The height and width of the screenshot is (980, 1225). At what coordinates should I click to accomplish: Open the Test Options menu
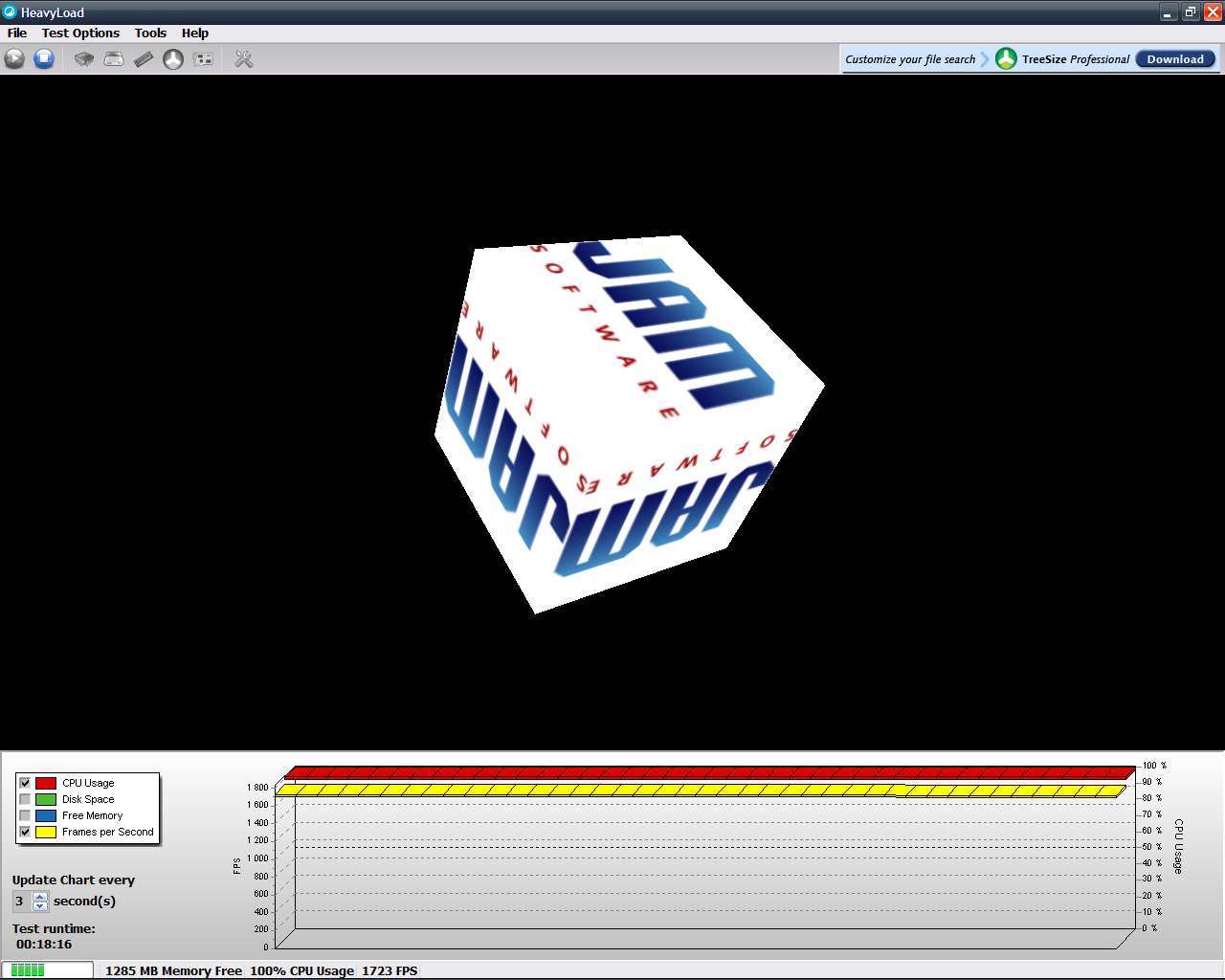coord(80,33)
